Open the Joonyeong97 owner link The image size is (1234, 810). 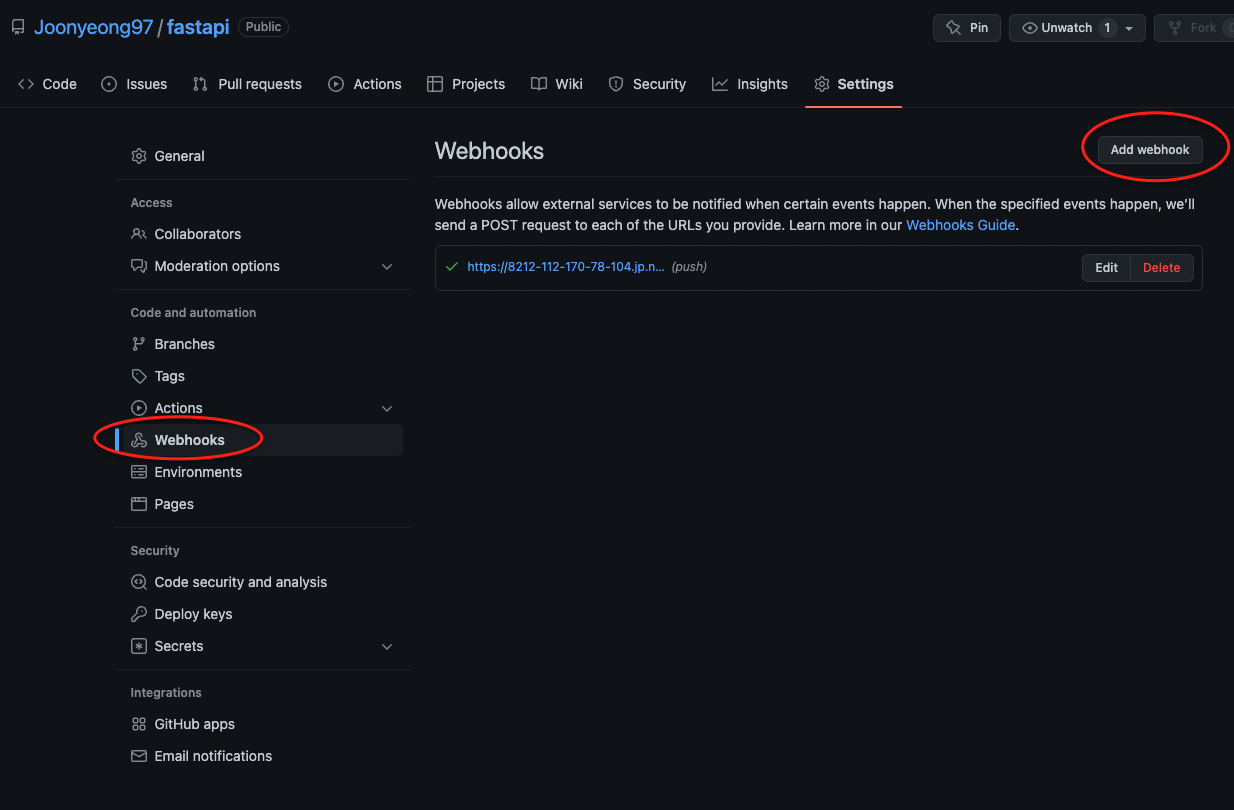pos(93,27)
